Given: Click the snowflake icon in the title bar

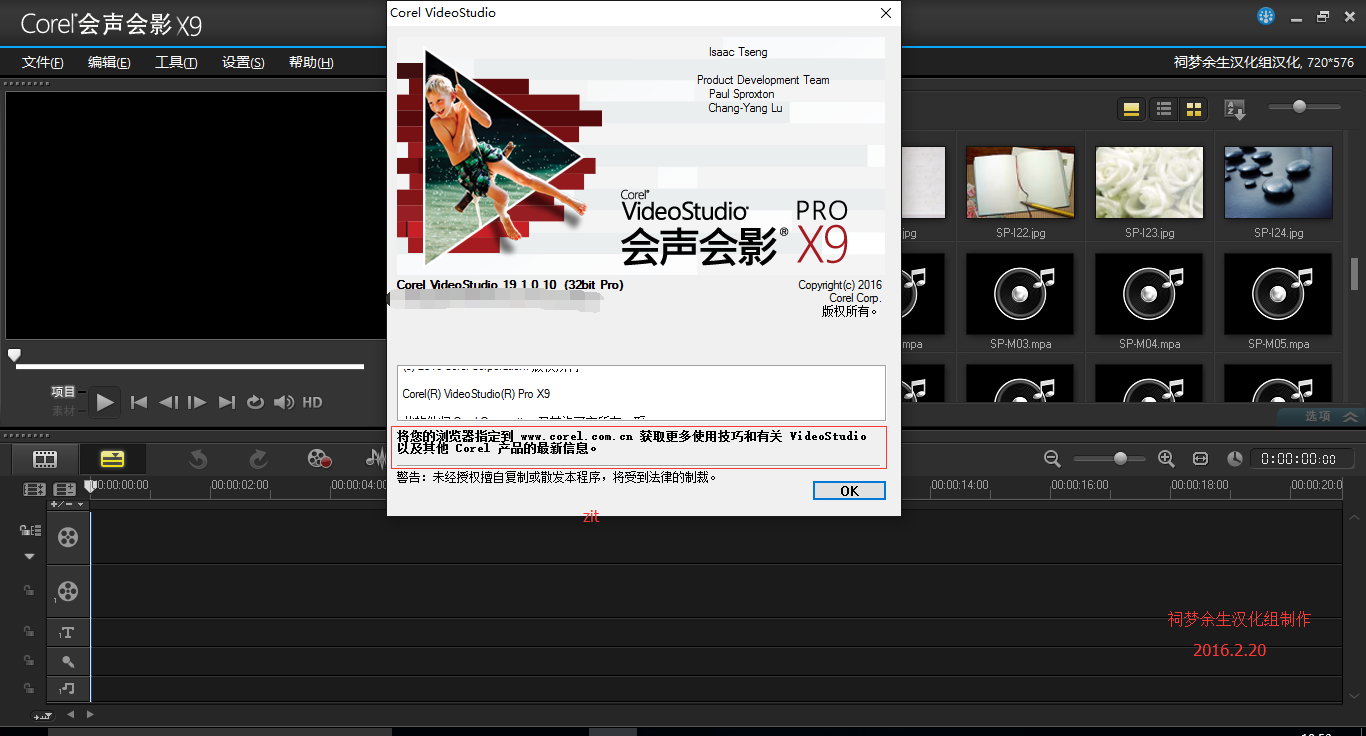Looking at the screenshot, I should [x=1266, y=16].
